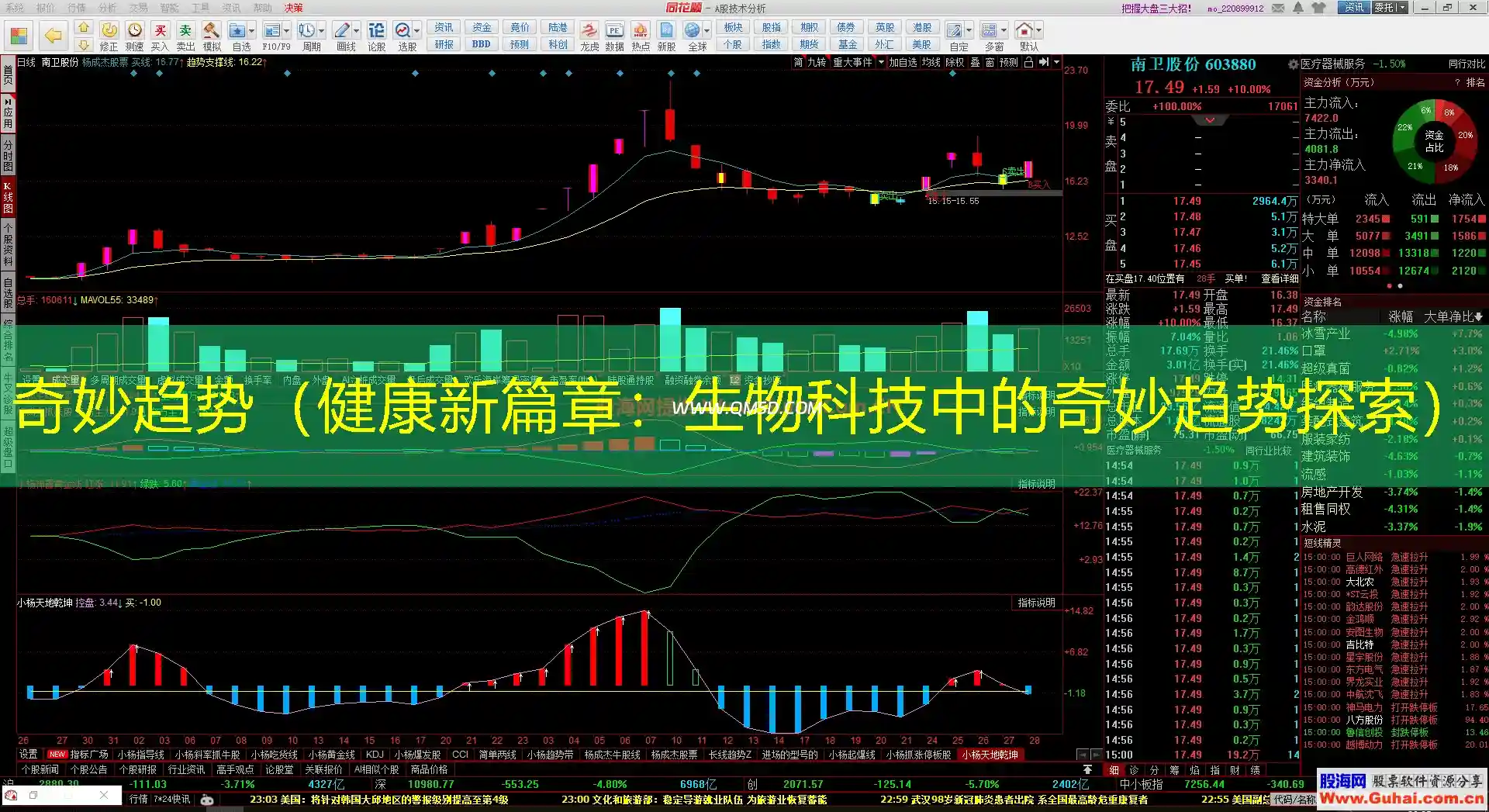This screenshot has width=1489, height=812.
Task: Expand the 默认 layout dropdown arrow
Action: click(1038, 31)
